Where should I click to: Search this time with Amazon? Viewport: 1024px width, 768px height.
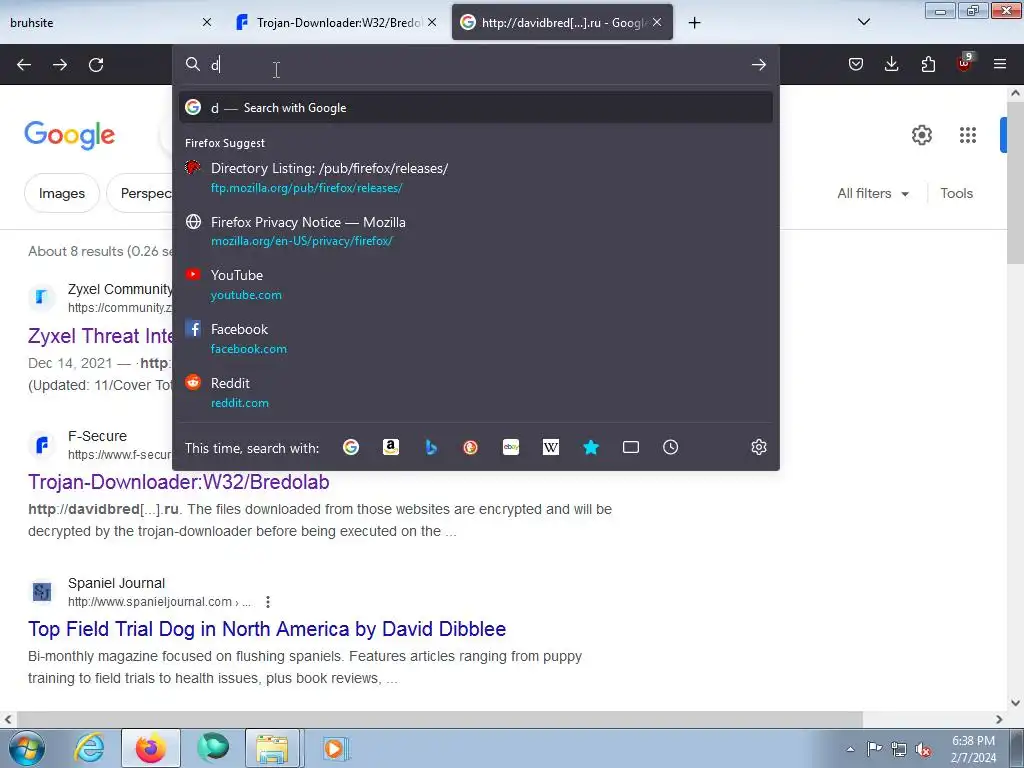click(x=391, y=447)
